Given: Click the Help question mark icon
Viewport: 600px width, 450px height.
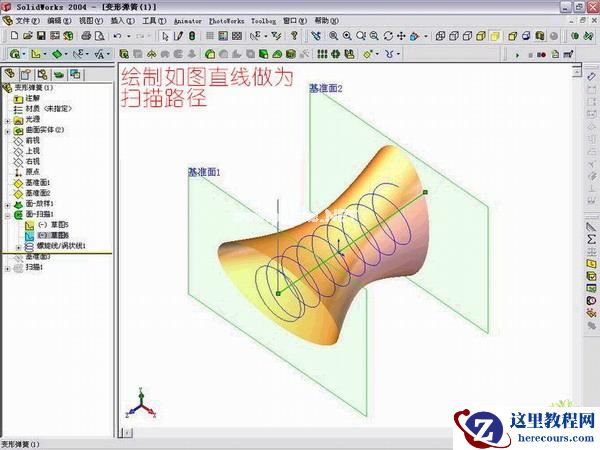Looking at the screenshot, I should 294,36.
